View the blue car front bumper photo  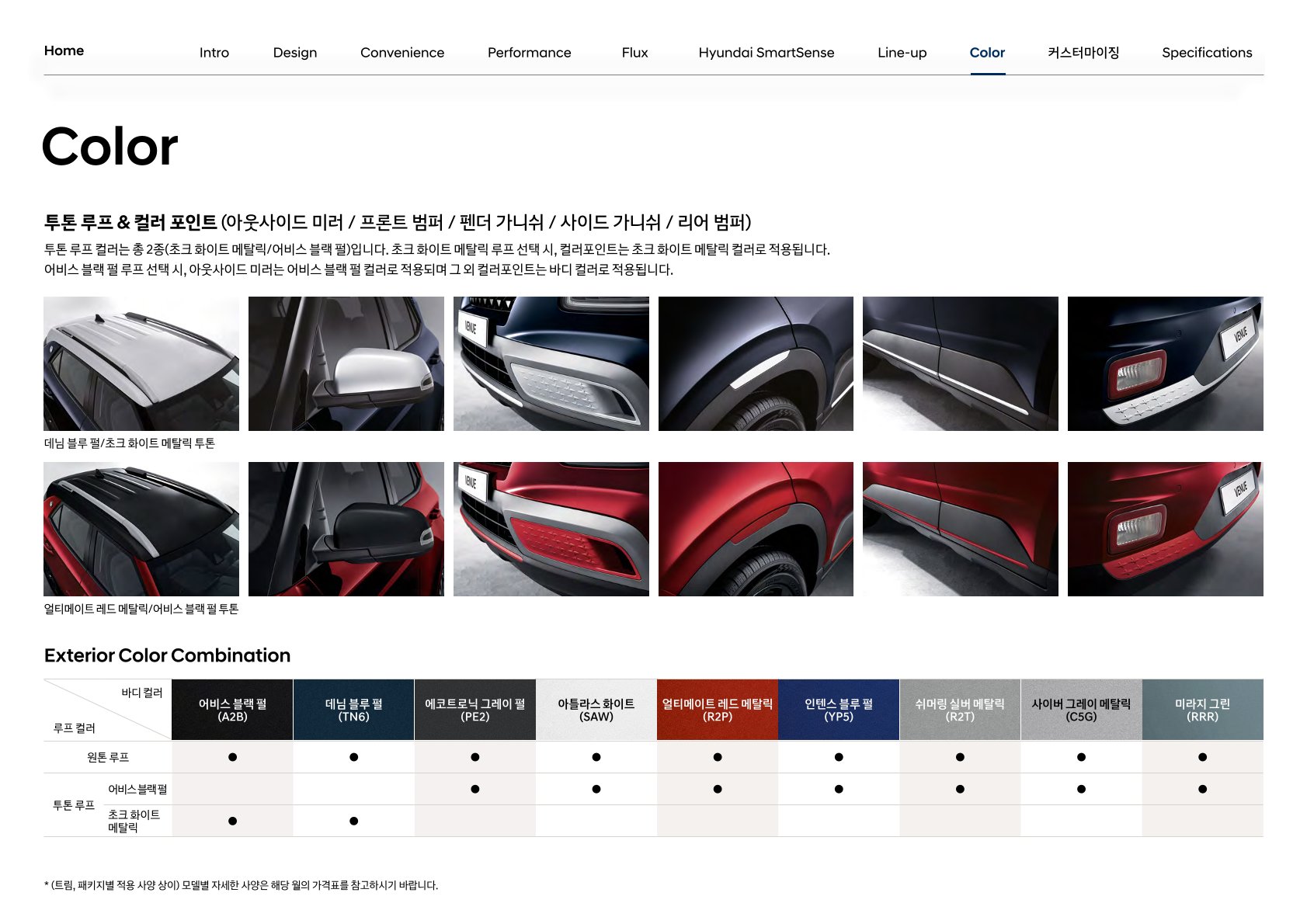551,363
